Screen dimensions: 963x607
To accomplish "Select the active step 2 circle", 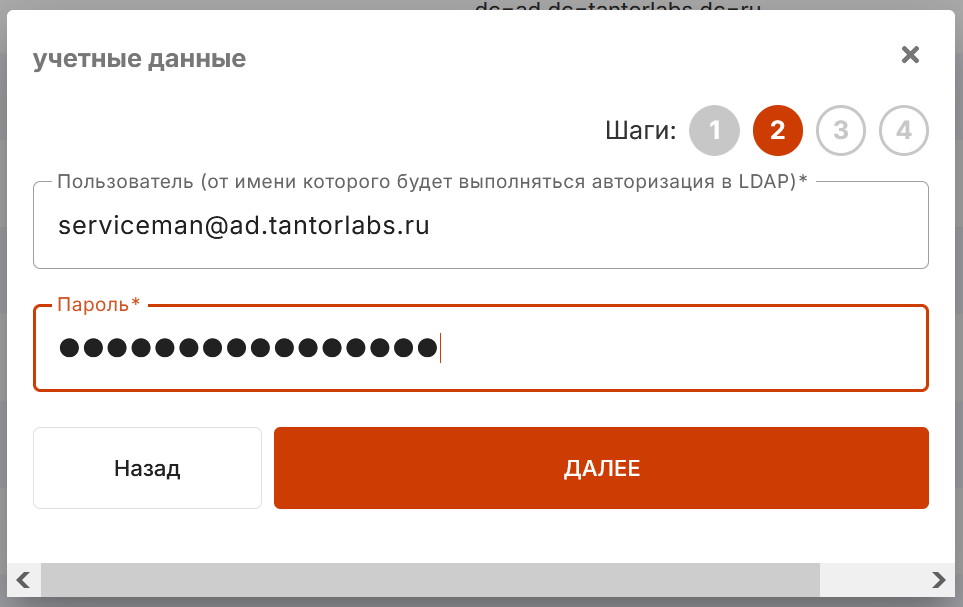I will pos(778,130).
